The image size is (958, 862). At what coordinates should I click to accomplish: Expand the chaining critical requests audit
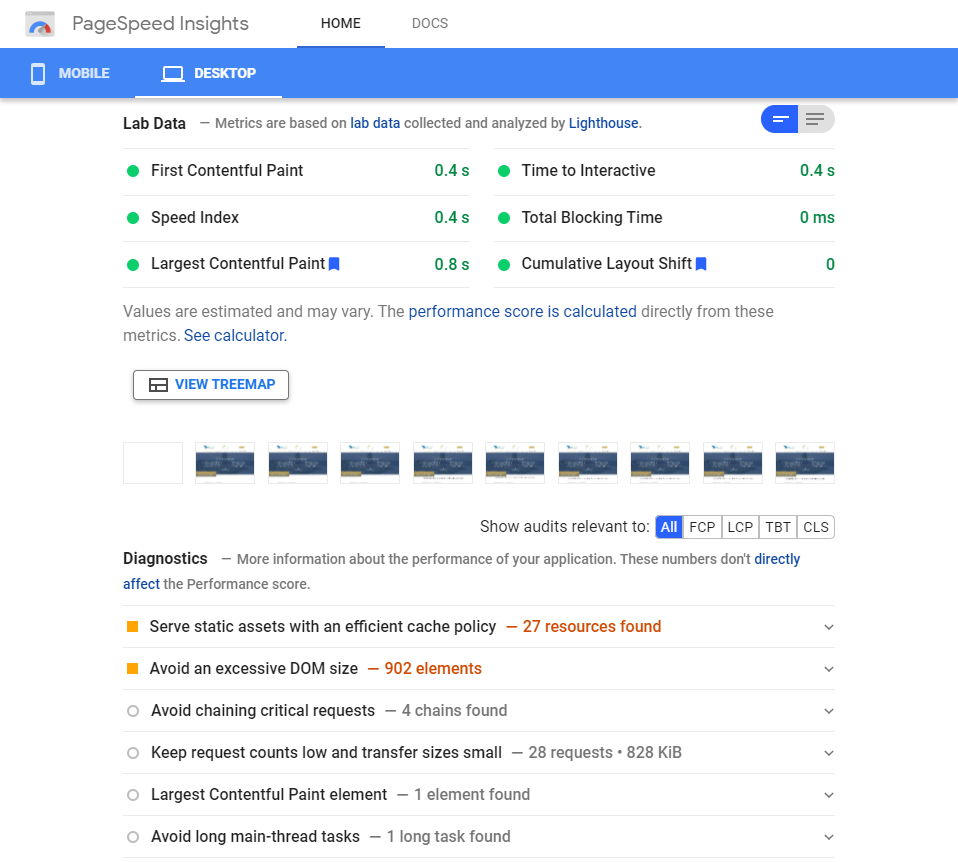[x=828, y=711]
